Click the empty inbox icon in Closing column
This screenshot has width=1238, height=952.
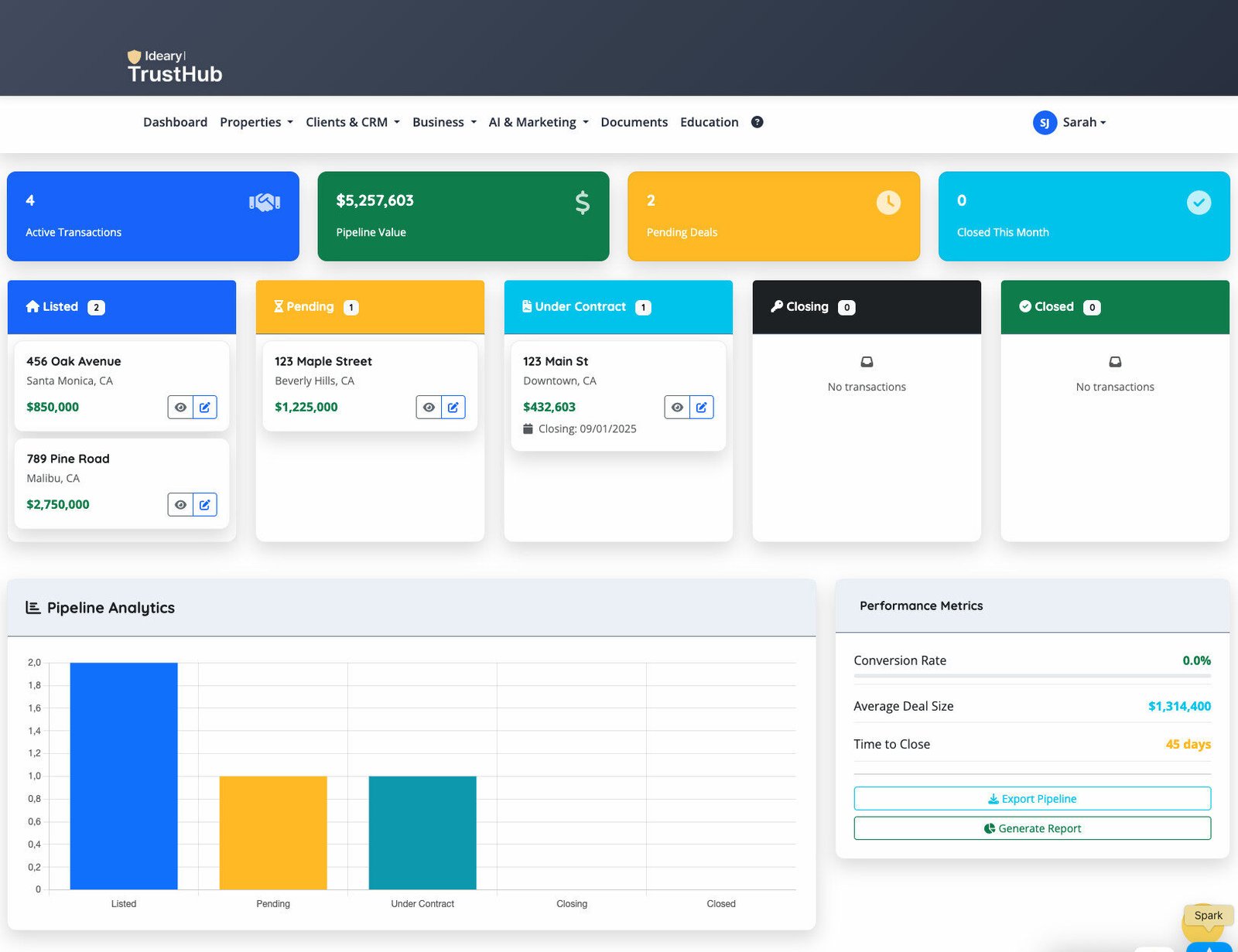click(867, 361)
